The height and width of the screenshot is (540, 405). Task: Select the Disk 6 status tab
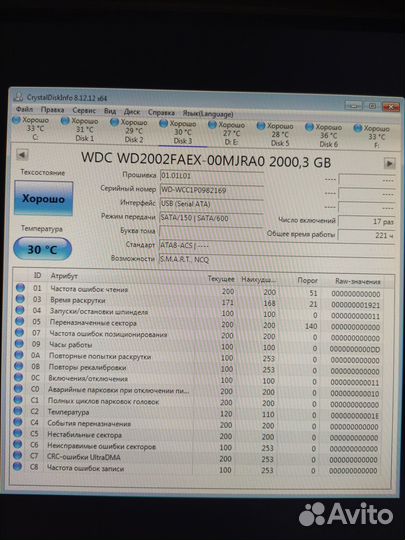coord(324,136)
